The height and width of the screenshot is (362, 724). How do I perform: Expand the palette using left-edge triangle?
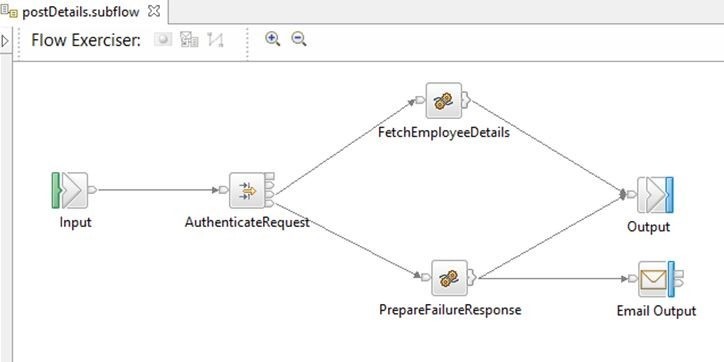(x=5, y=41)
